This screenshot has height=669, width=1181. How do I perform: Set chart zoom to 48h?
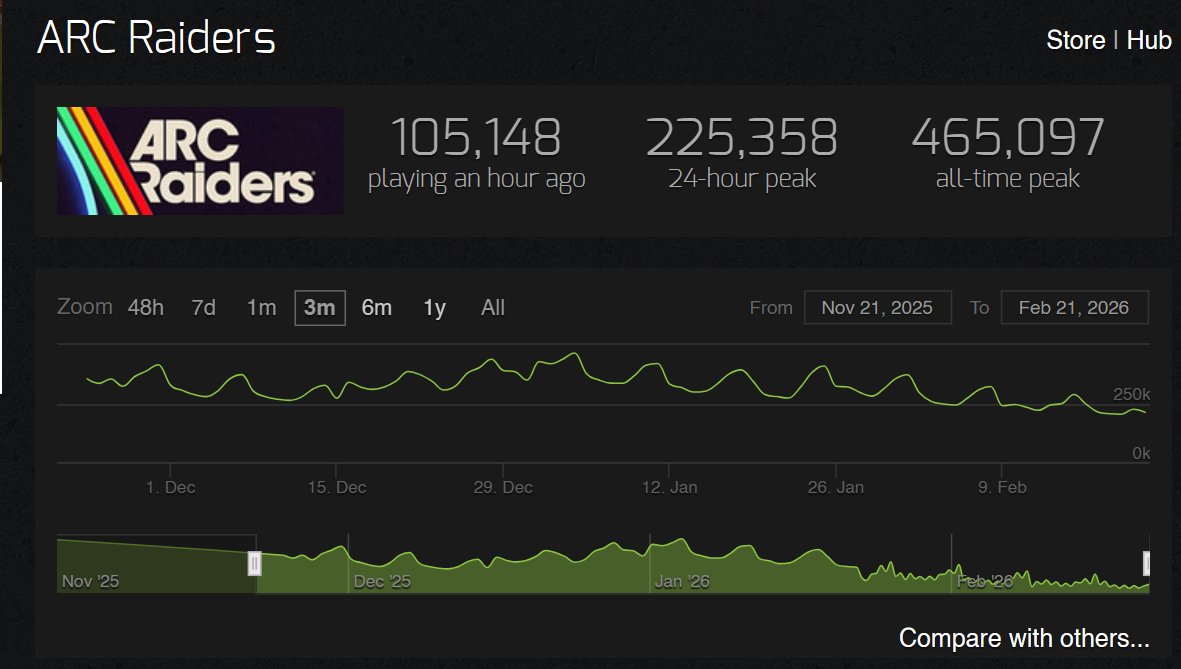[145, 307]
